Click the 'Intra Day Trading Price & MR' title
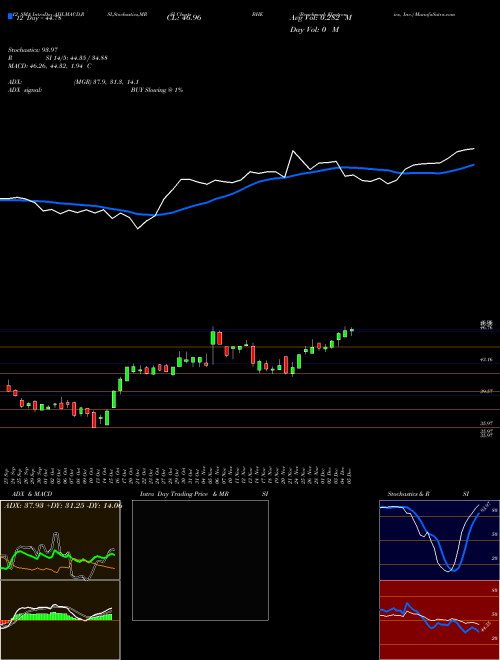 point(184,494)
